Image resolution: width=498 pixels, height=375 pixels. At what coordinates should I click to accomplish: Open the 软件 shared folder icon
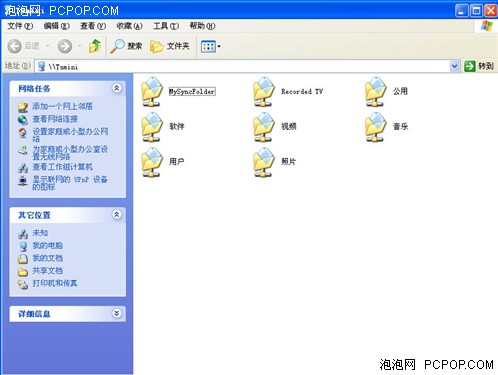coord(152,127)
